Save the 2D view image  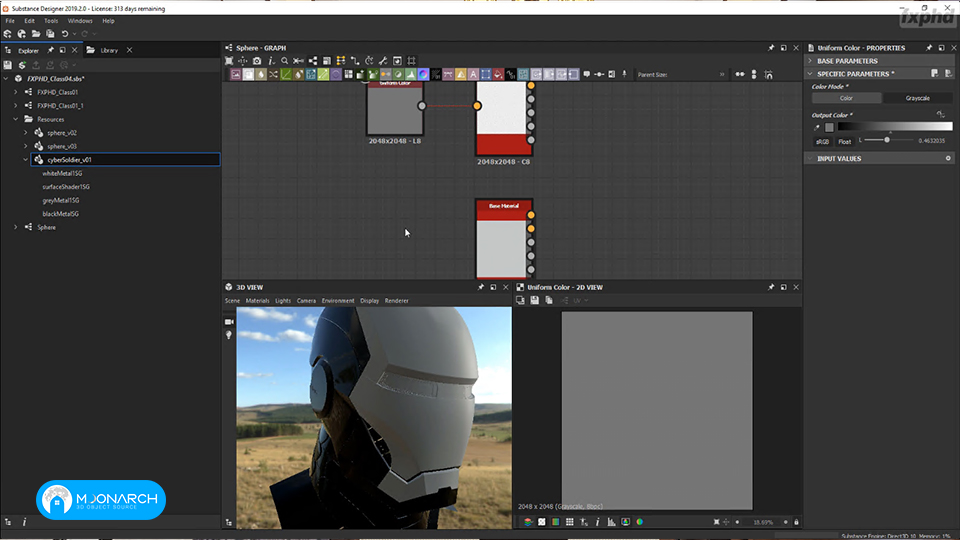pyautogui.click(x=534, y=300)
